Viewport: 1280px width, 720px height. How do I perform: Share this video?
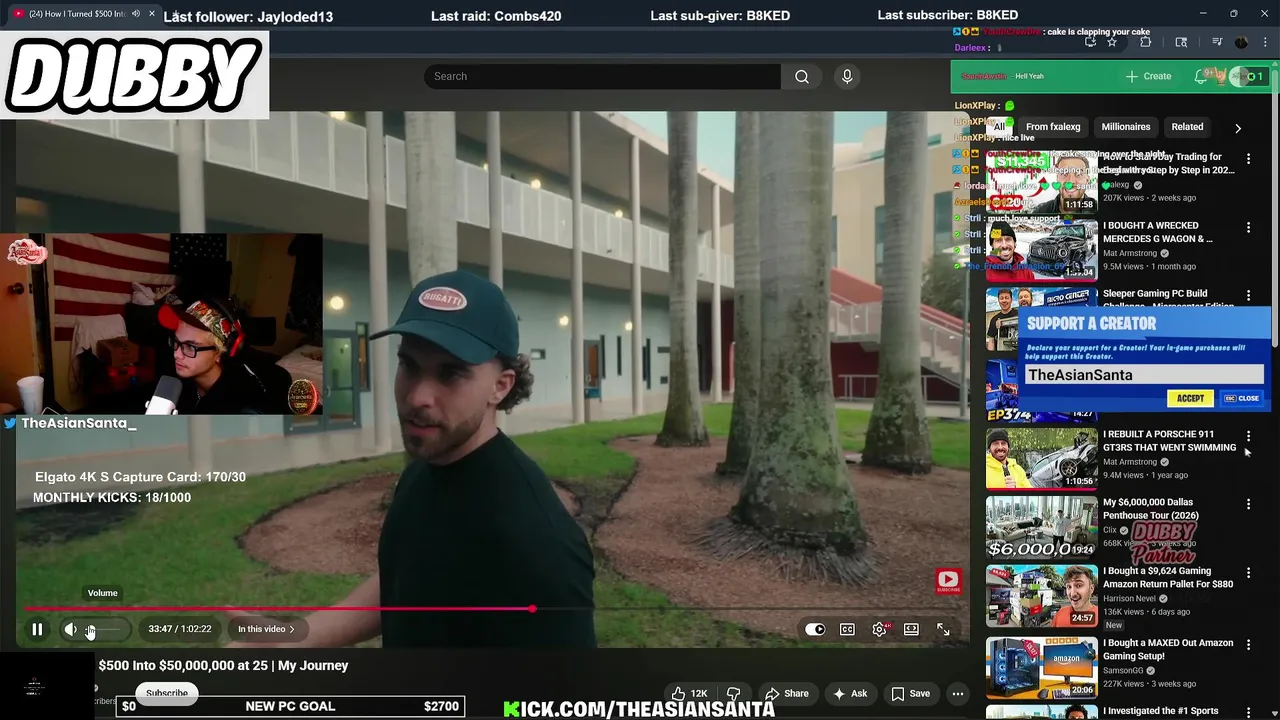coord(787,693)
